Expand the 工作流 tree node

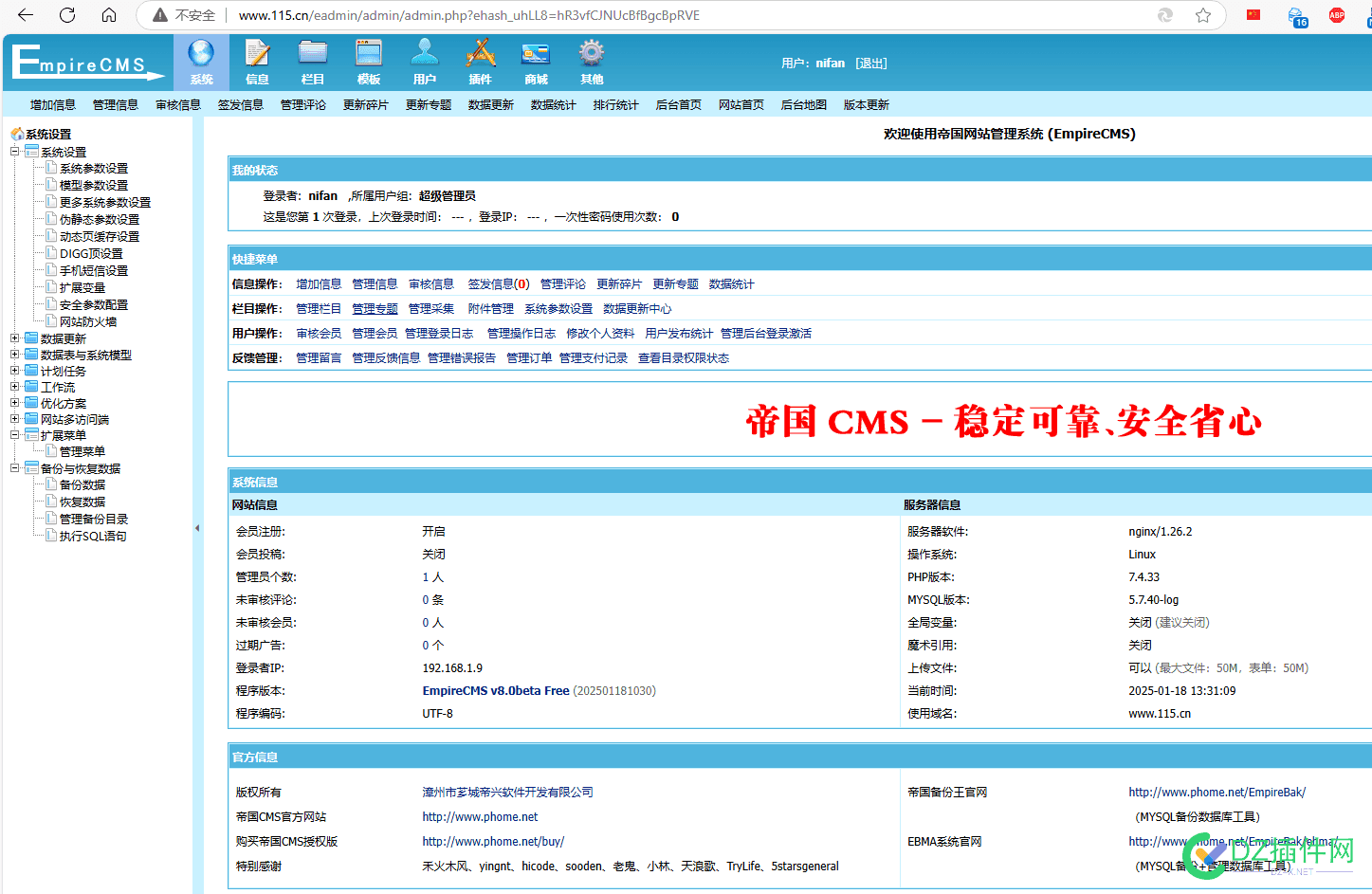pos(15,387)
